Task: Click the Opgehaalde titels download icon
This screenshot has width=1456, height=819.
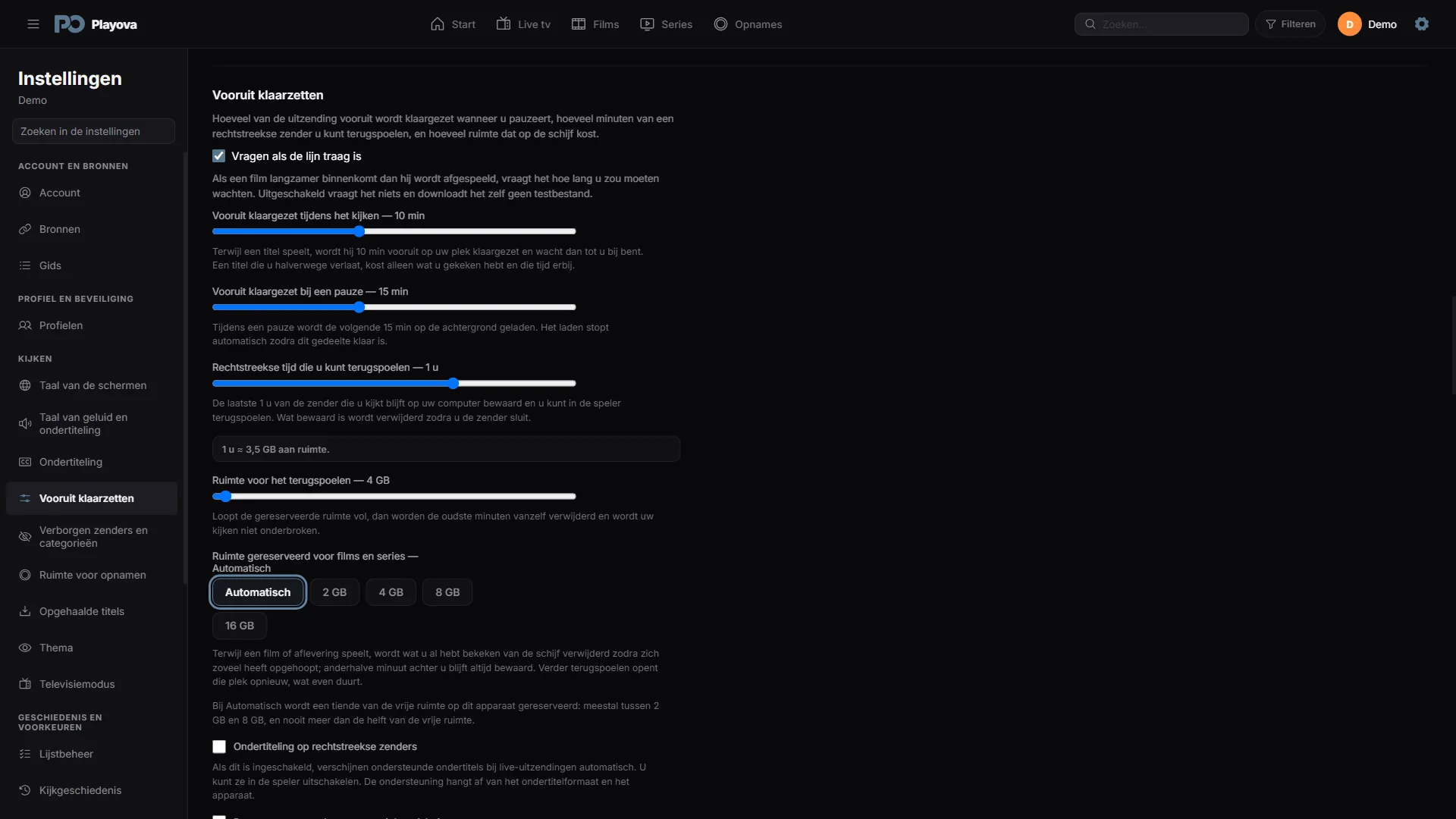Action: coord(25,611)
